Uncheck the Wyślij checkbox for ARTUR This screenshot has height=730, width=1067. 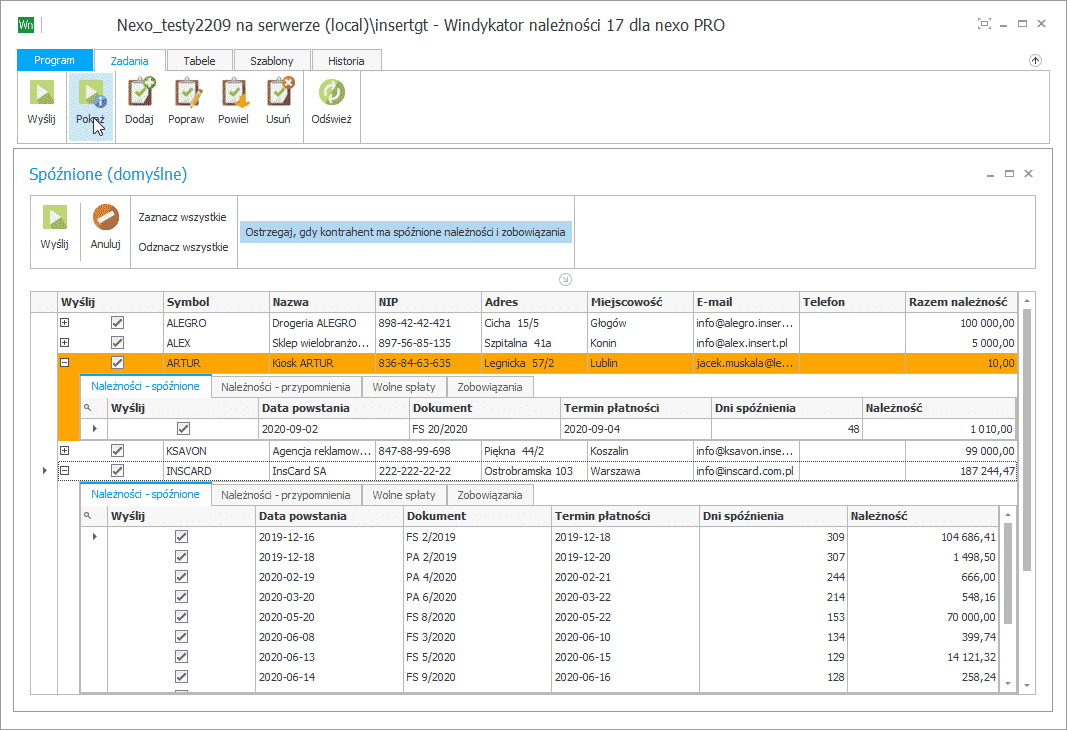[117, 363]
